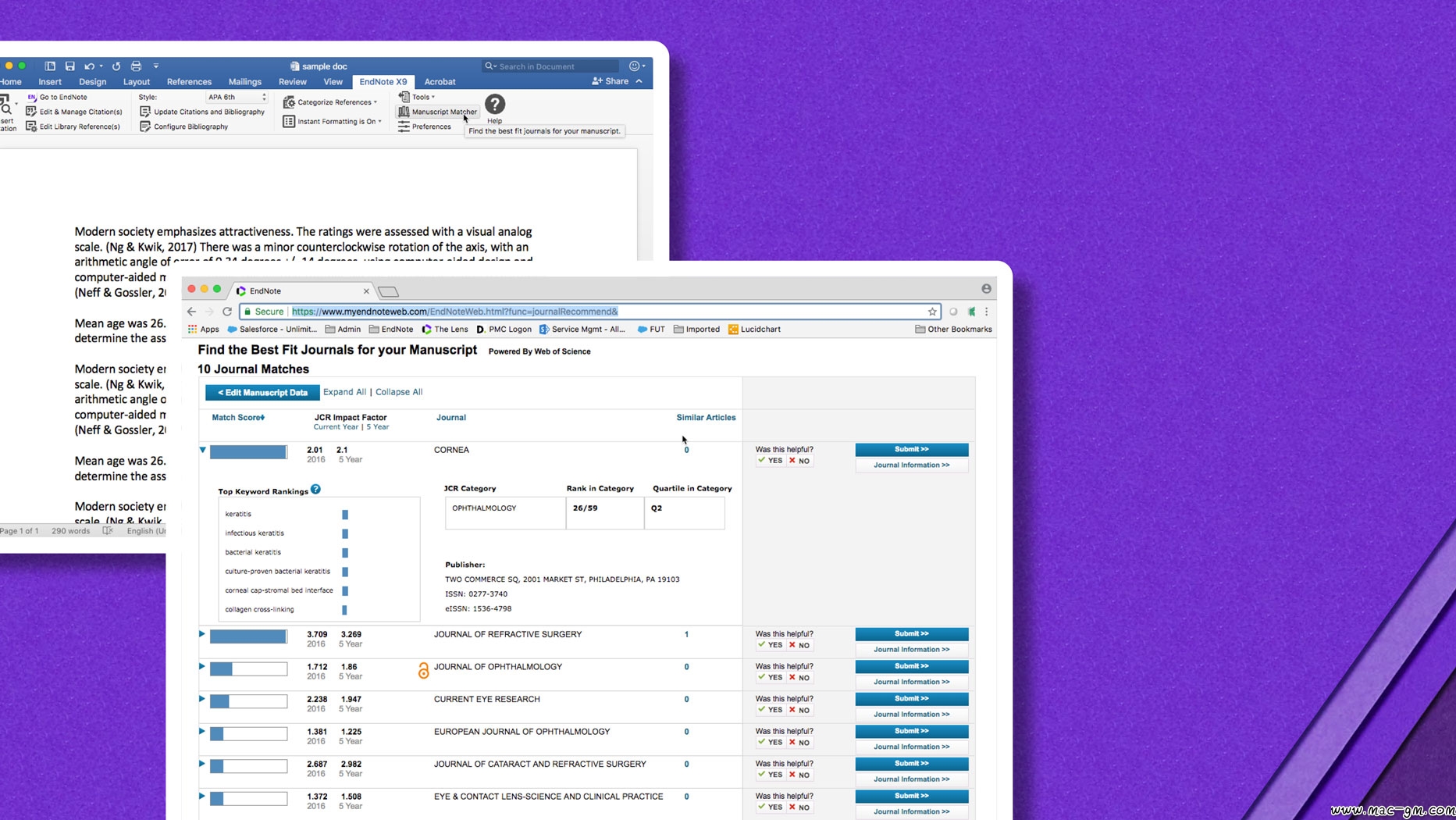Mark CORNEA result helpful NO
The image size is (1456, 820).
pos(799,461)
